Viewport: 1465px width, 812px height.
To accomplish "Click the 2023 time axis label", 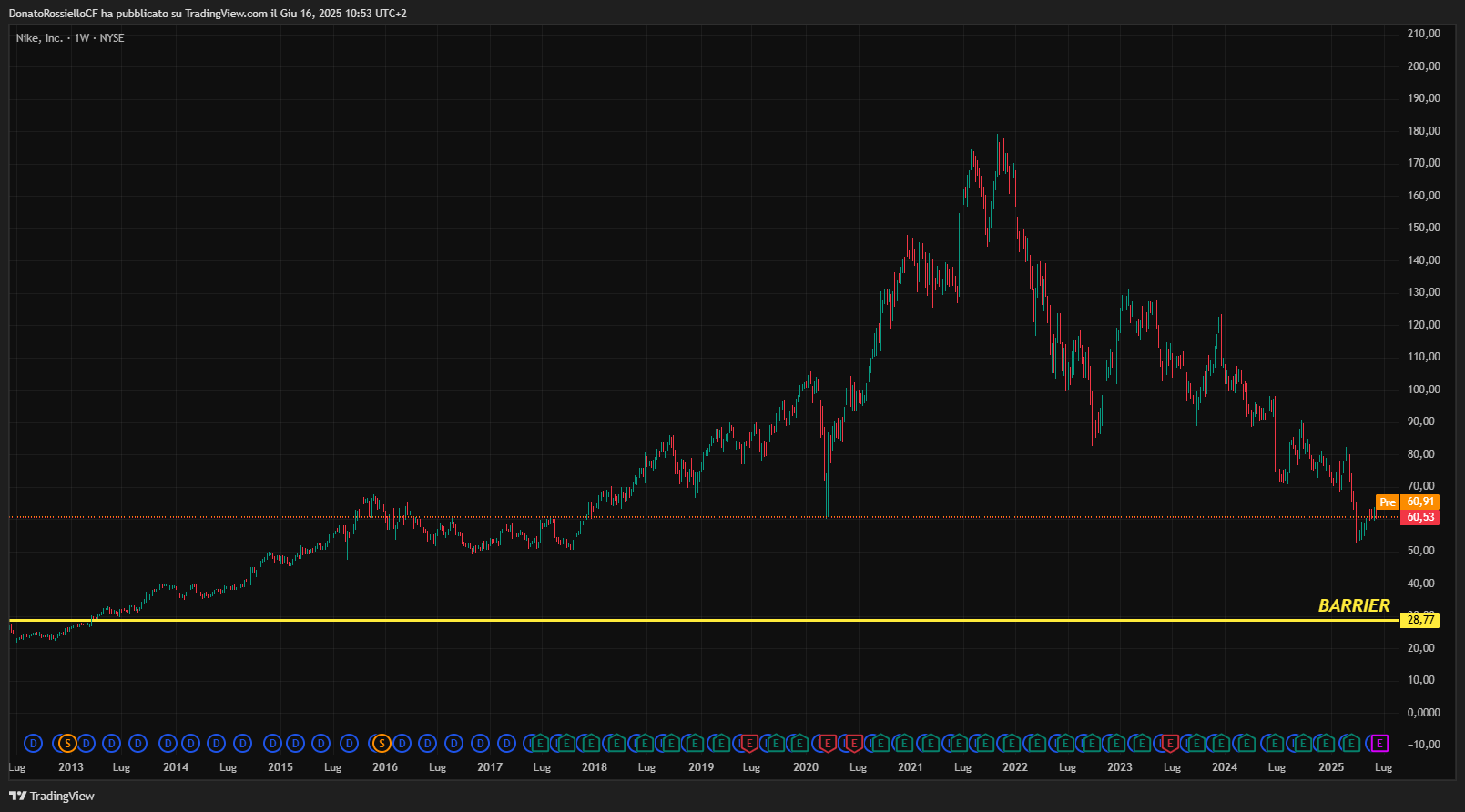I will (1120, 767).
